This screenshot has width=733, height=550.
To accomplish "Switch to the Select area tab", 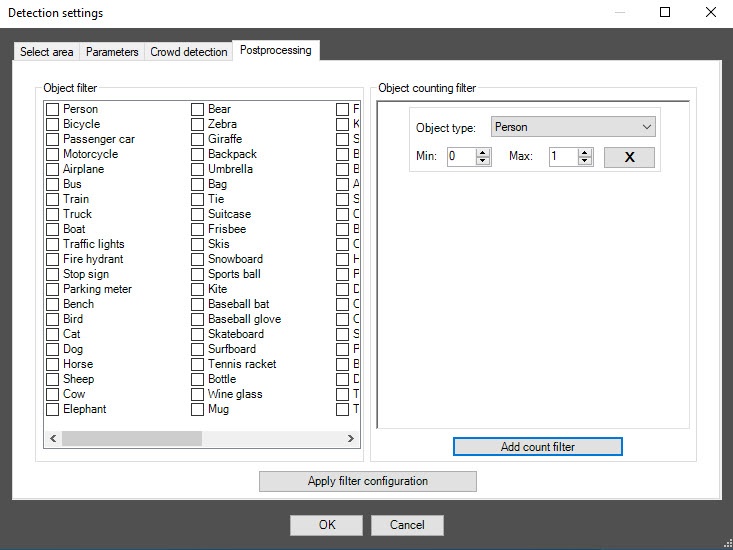I will click(x=47, y=52).
